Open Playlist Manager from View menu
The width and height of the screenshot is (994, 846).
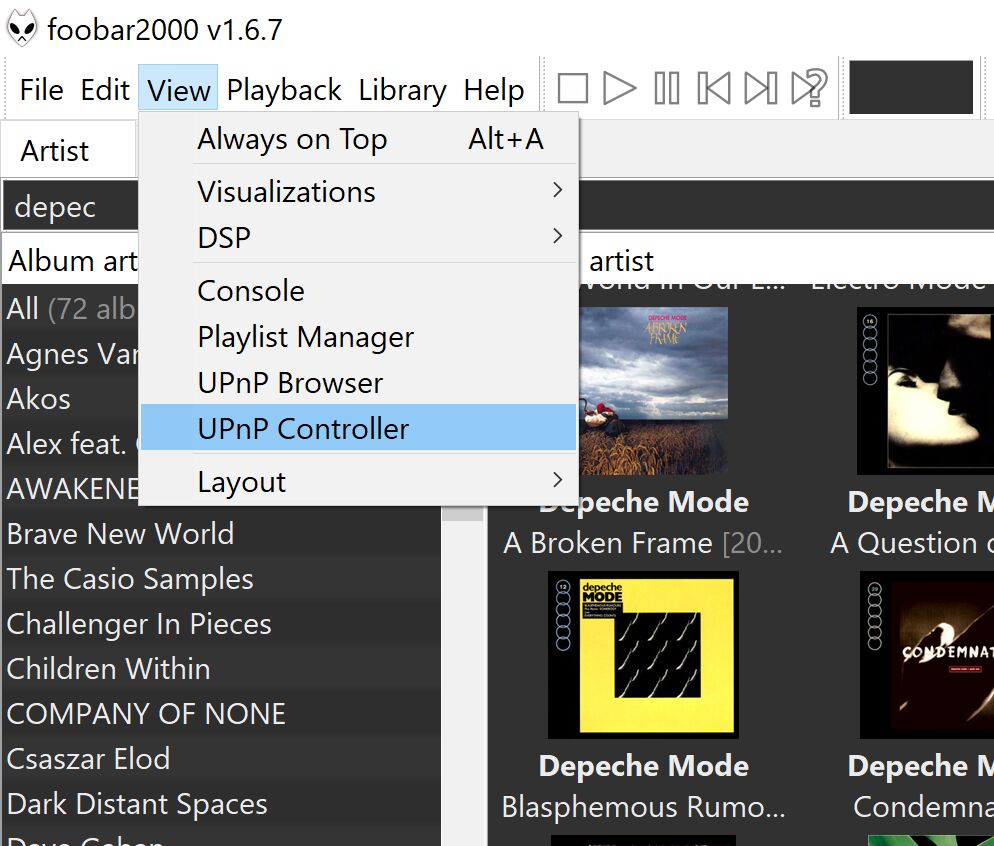(358, 336)
